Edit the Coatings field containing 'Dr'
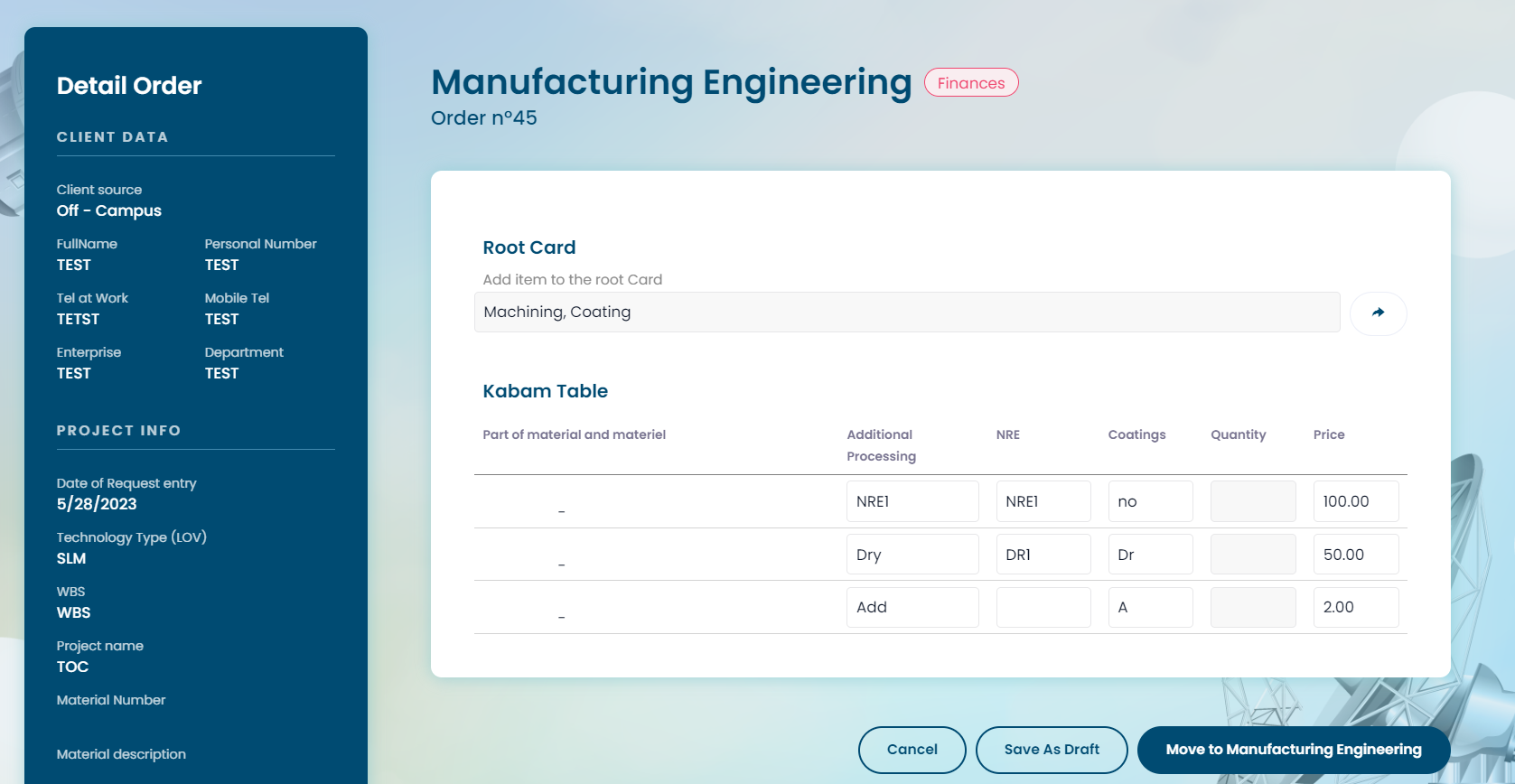The height and width of the screenshot is (784, 1515). pyautogui.click(x=1150, y=555)
